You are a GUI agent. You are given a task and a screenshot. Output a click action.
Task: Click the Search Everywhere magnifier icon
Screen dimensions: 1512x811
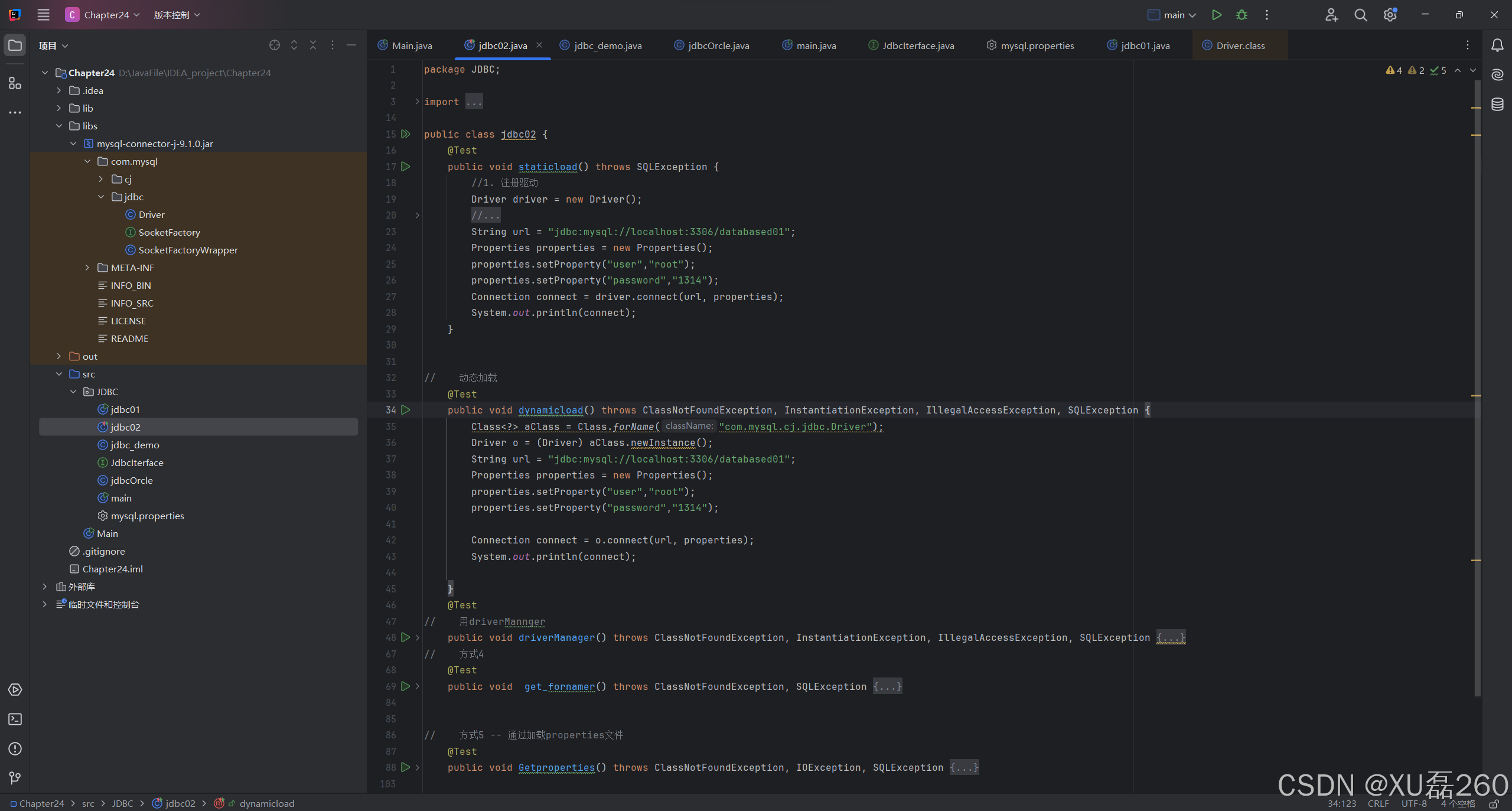click(1361, 15)
